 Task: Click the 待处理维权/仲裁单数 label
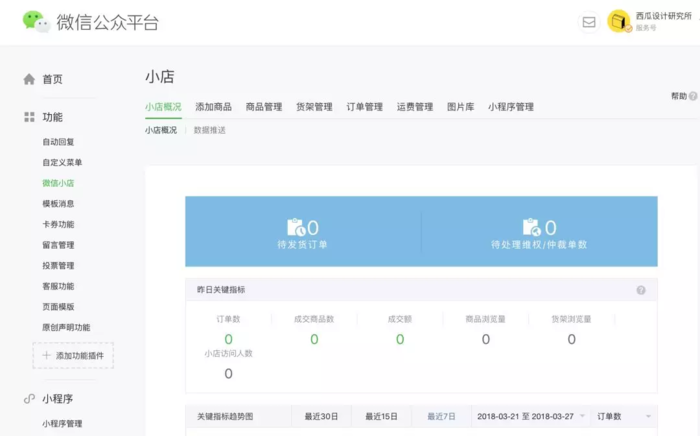pyautogui.click(x=539, y=245)
